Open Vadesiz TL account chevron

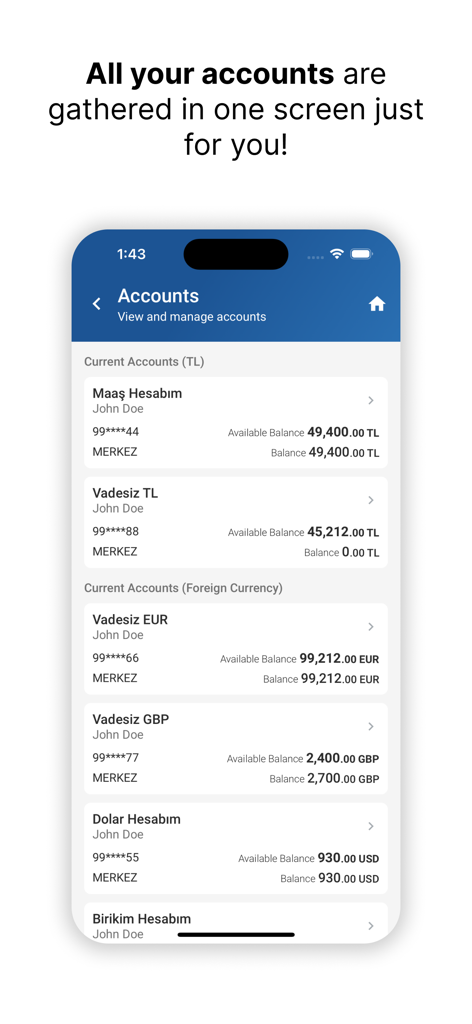tap(371, 500)
